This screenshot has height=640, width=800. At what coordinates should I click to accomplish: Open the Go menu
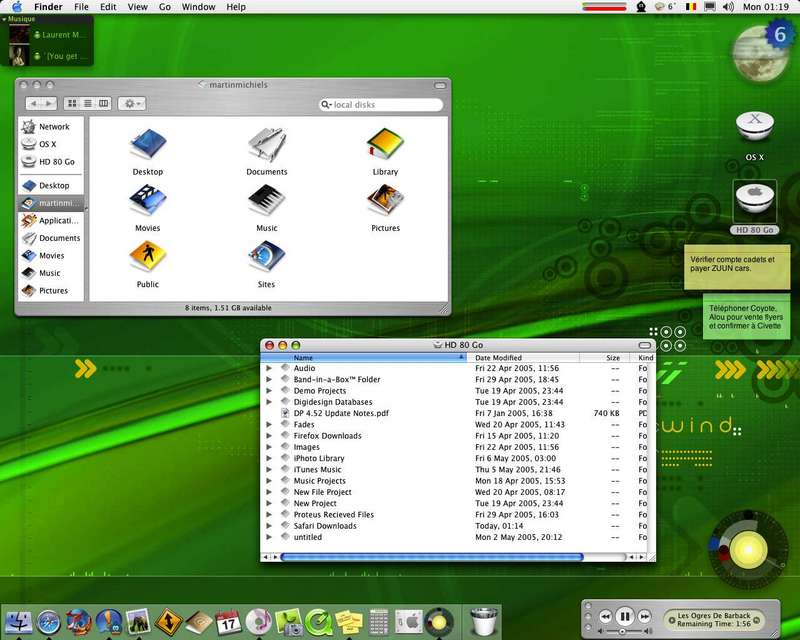tap(165, 7)
